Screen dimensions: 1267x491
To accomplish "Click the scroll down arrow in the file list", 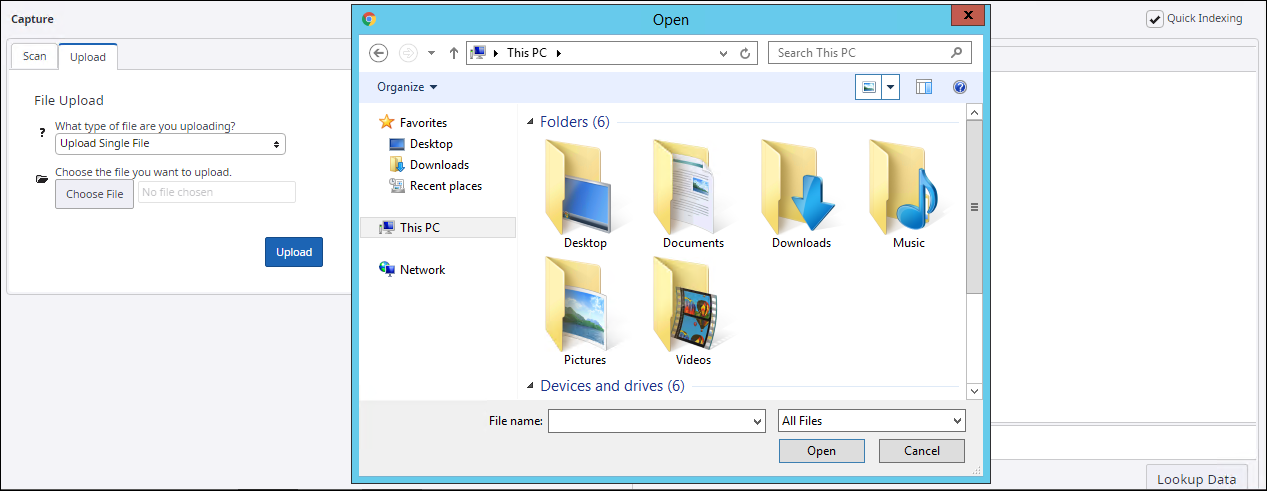I will pyautogui.click(x=974, y=391).
